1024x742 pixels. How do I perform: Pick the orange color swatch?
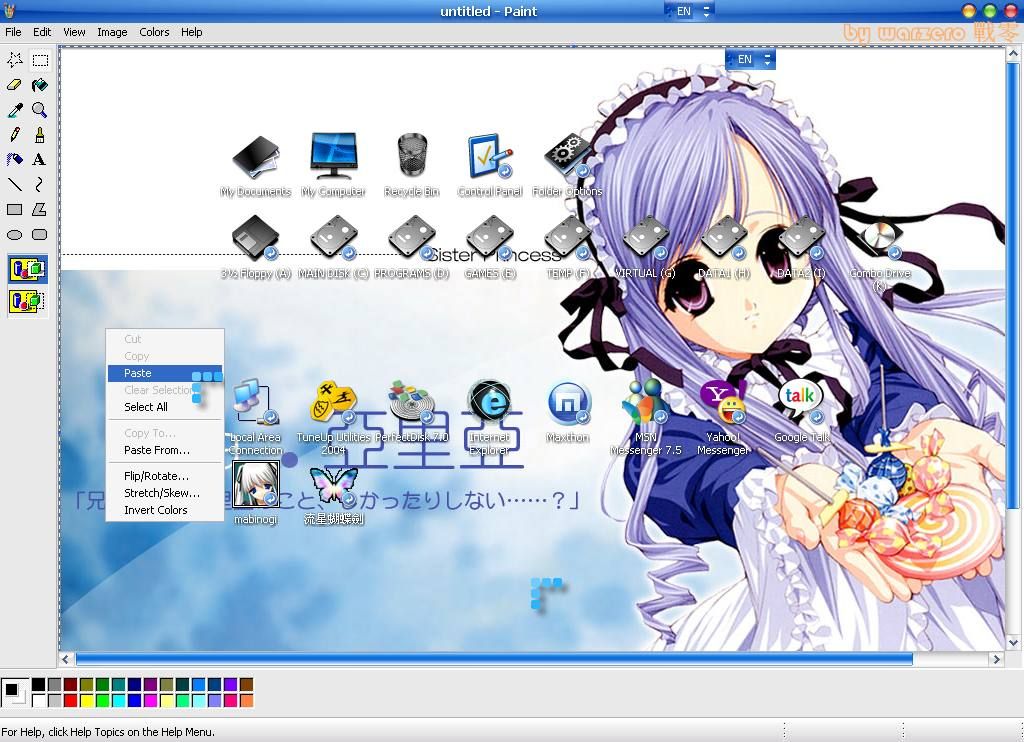tap(246, 701)
